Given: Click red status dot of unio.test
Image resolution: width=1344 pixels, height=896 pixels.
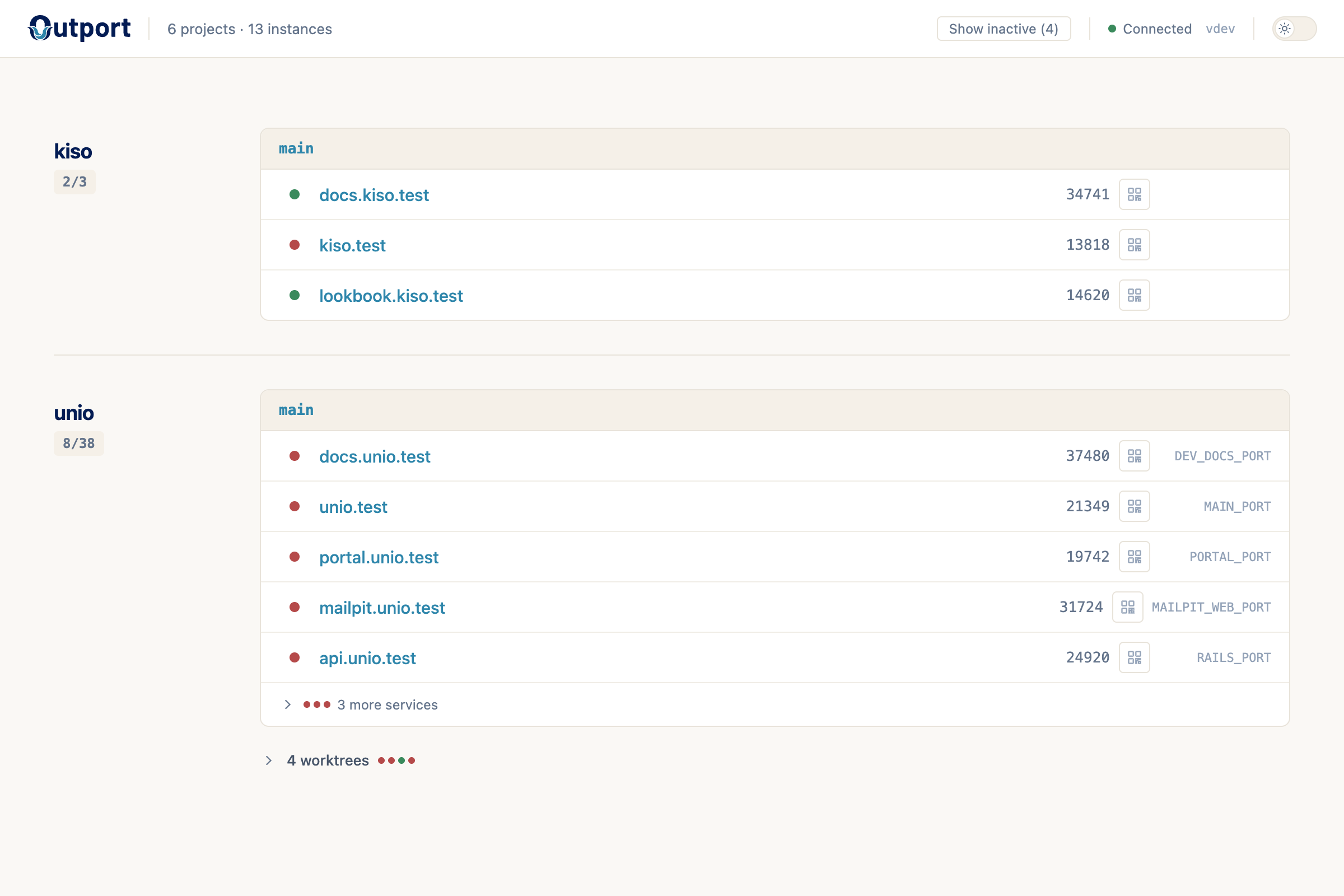Looking at the screenshot, I should click(295, 506).
